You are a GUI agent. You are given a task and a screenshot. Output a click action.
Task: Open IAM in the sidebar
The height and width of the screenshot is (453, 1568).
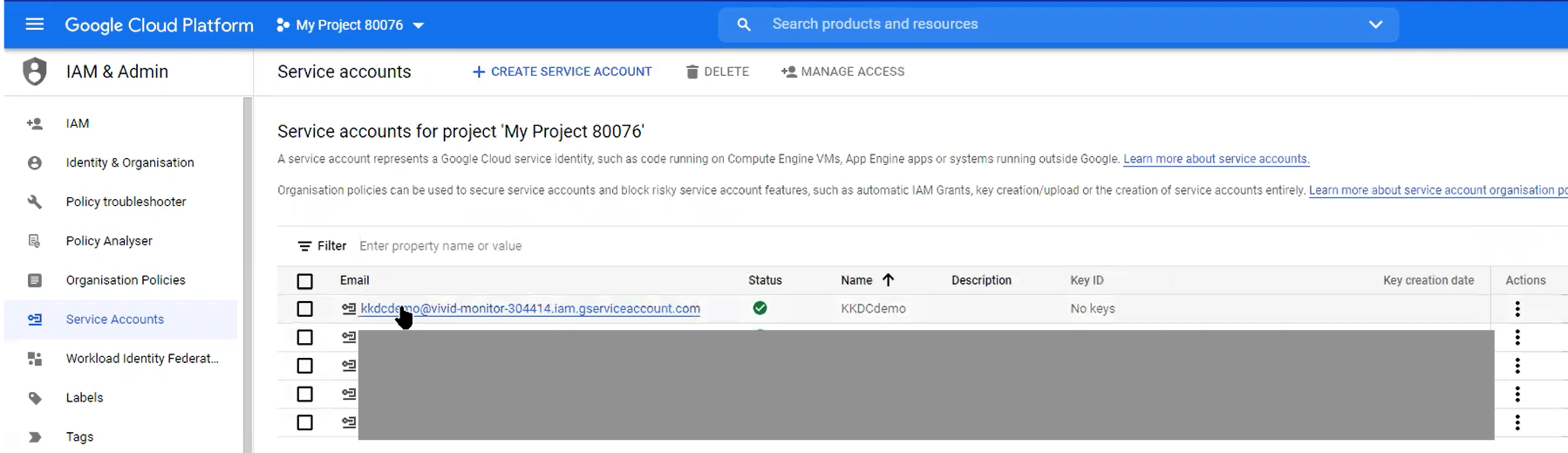pos(78,124)
